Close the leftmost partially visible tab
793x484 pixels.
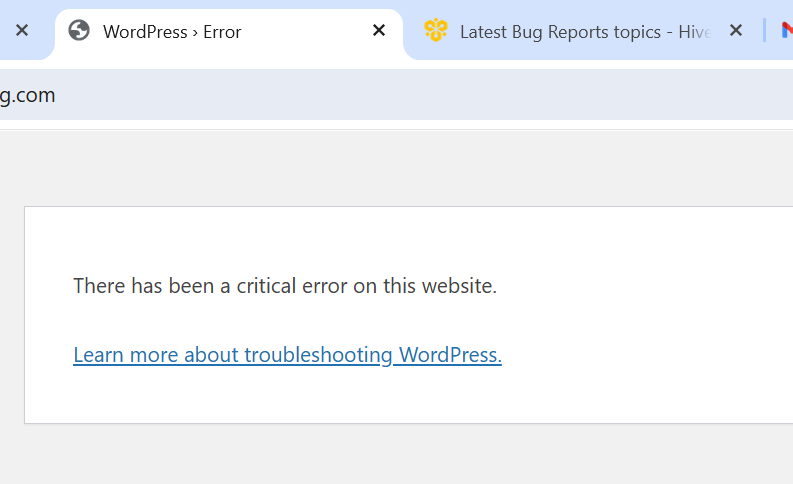point(22,31)
